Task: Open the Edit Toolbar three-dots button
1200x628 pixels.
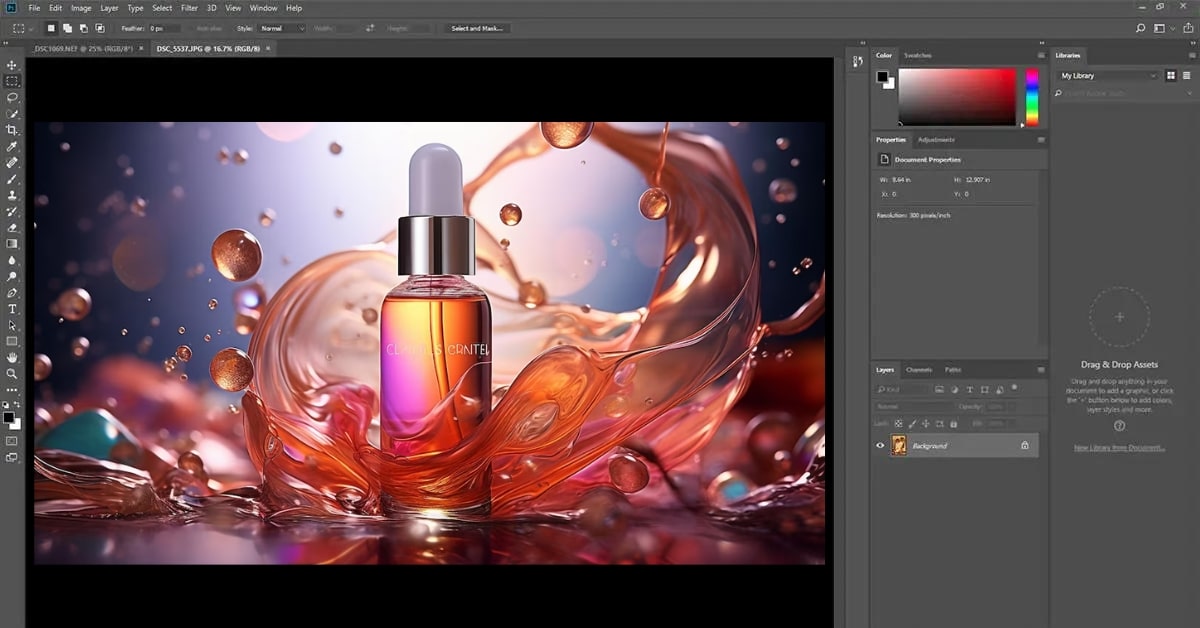Action: tap(12, 390)
